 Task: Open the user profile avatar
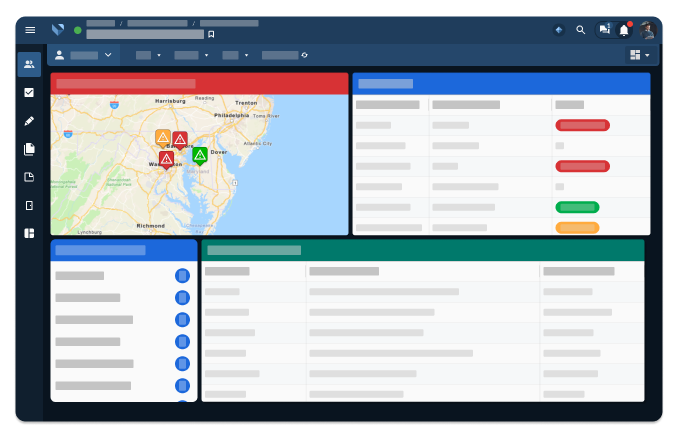[648, 30]
